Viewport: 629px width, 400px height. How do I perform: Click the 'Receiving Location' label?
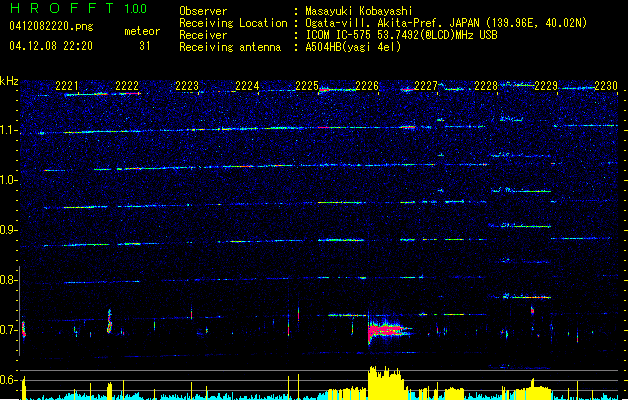233,23
